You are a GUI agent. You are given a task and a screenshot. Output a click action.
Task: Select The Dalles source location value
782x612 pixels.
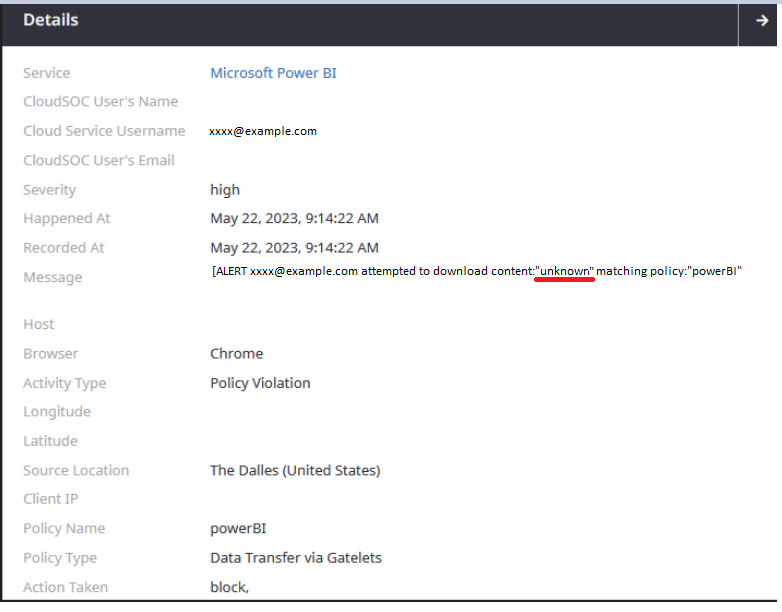295,471
